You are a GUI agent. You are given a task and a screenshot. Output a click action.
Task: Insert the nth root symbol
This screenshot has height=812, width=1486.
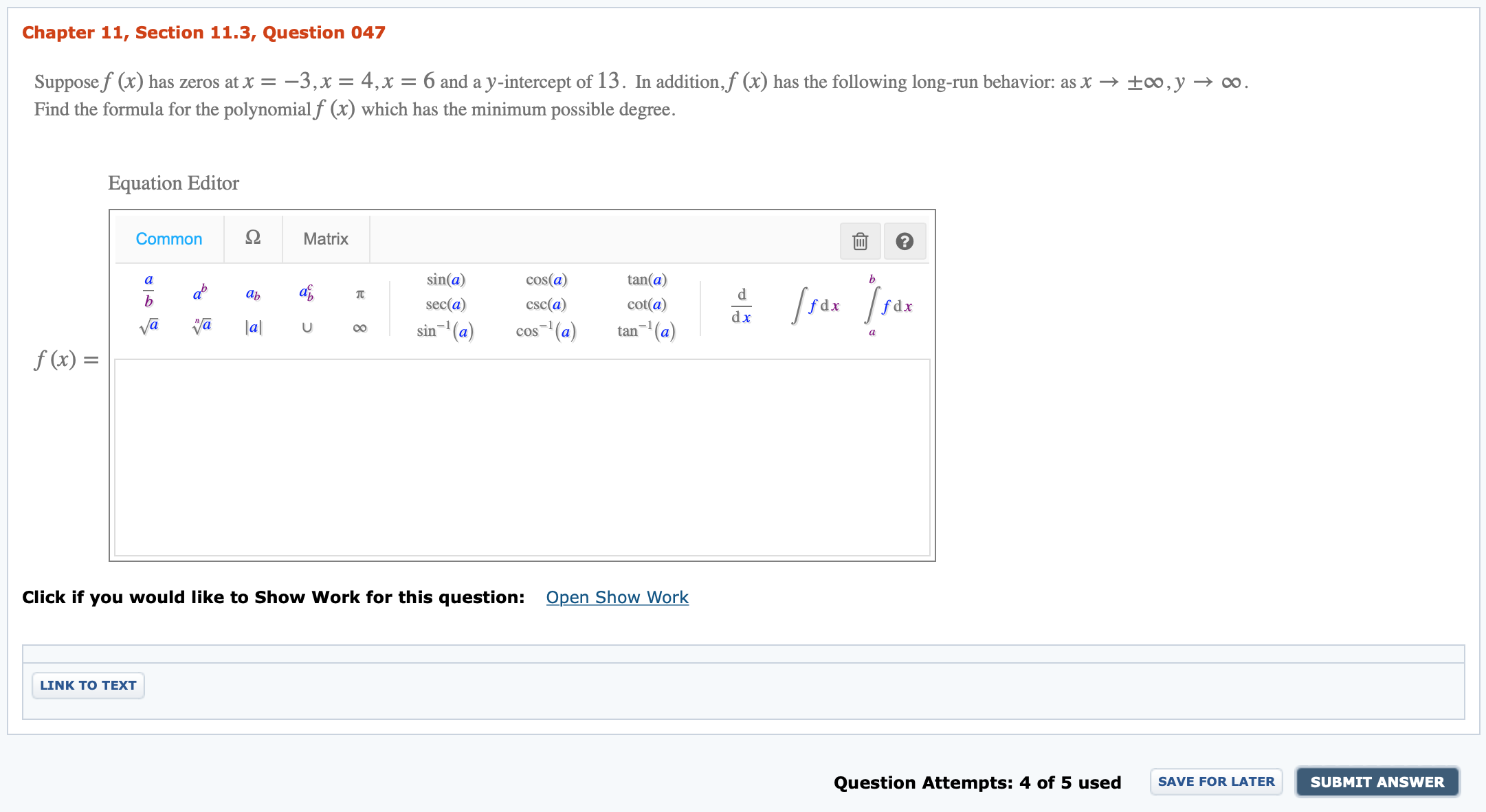[x=201, y=326]
